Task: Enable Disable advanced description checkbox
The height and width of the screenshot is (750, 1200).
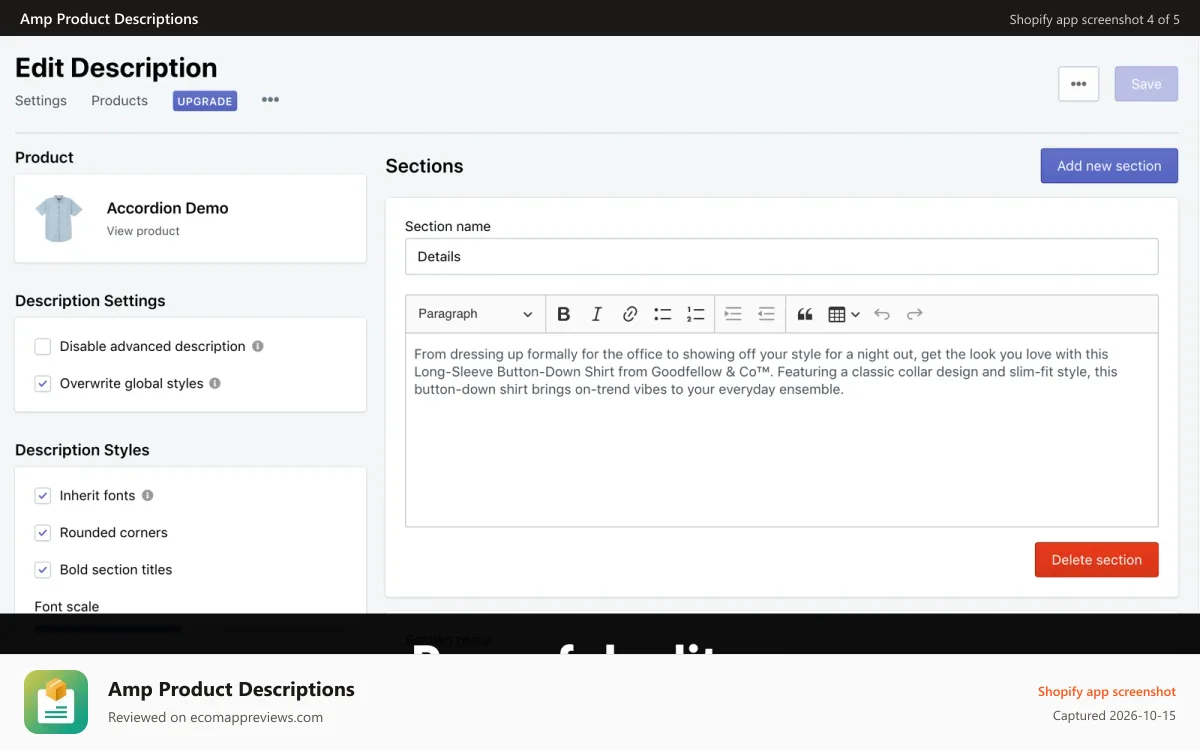Action: click(43, 346)
